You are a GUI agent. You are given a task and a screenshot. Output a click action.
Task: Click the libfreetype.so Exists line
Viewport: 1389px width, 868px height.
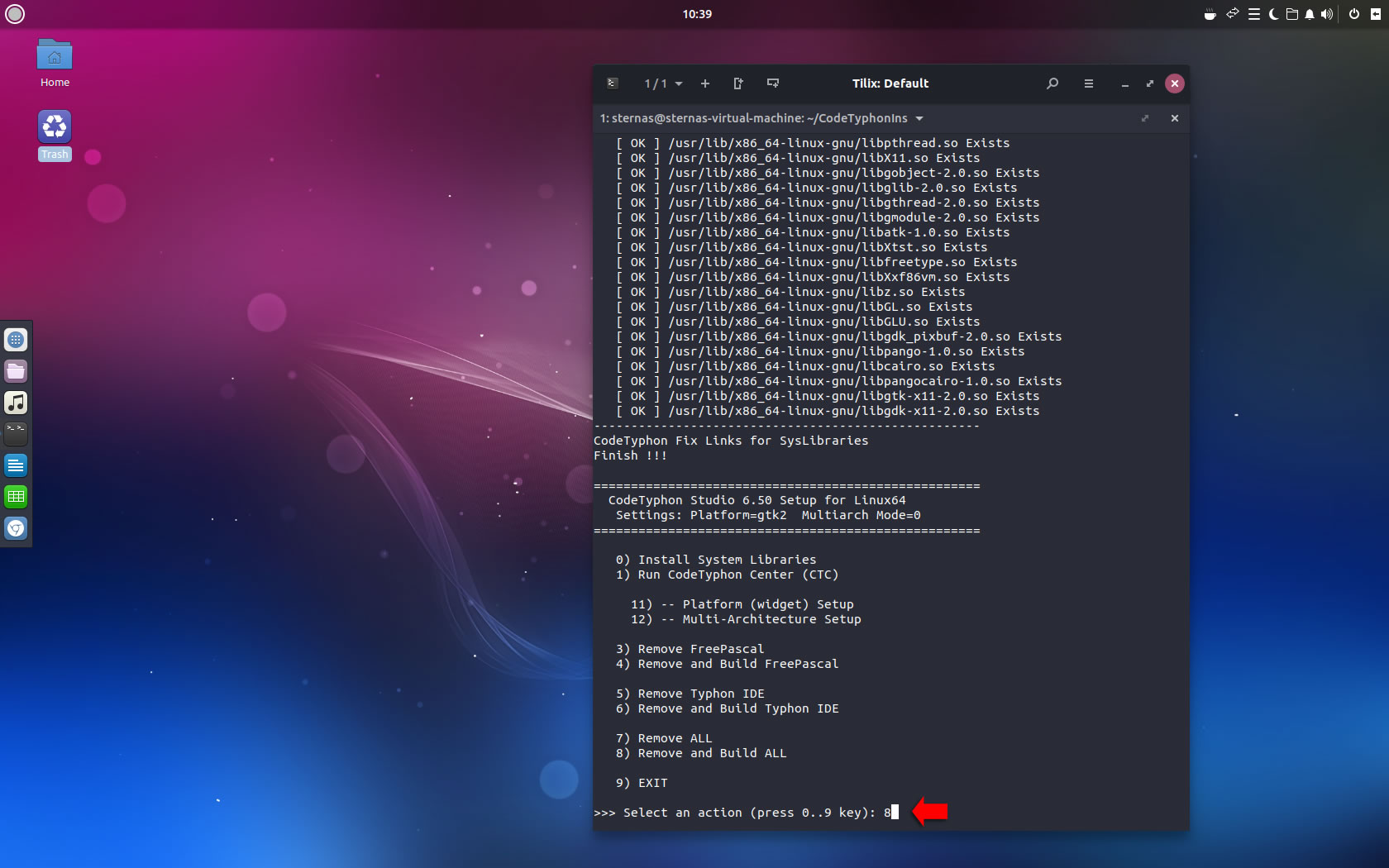point(816,262)
